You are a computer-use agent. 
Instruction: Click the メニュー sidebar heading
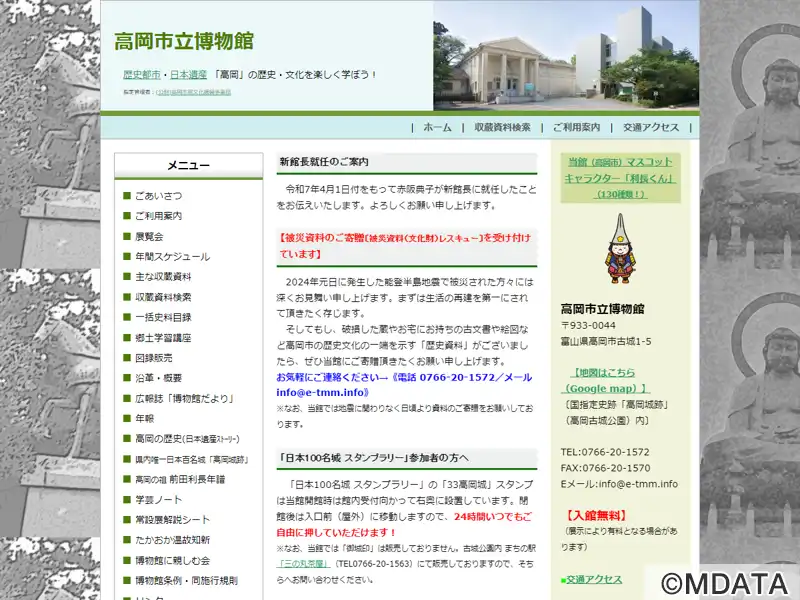pyautogui.click(x=189, y=165)
